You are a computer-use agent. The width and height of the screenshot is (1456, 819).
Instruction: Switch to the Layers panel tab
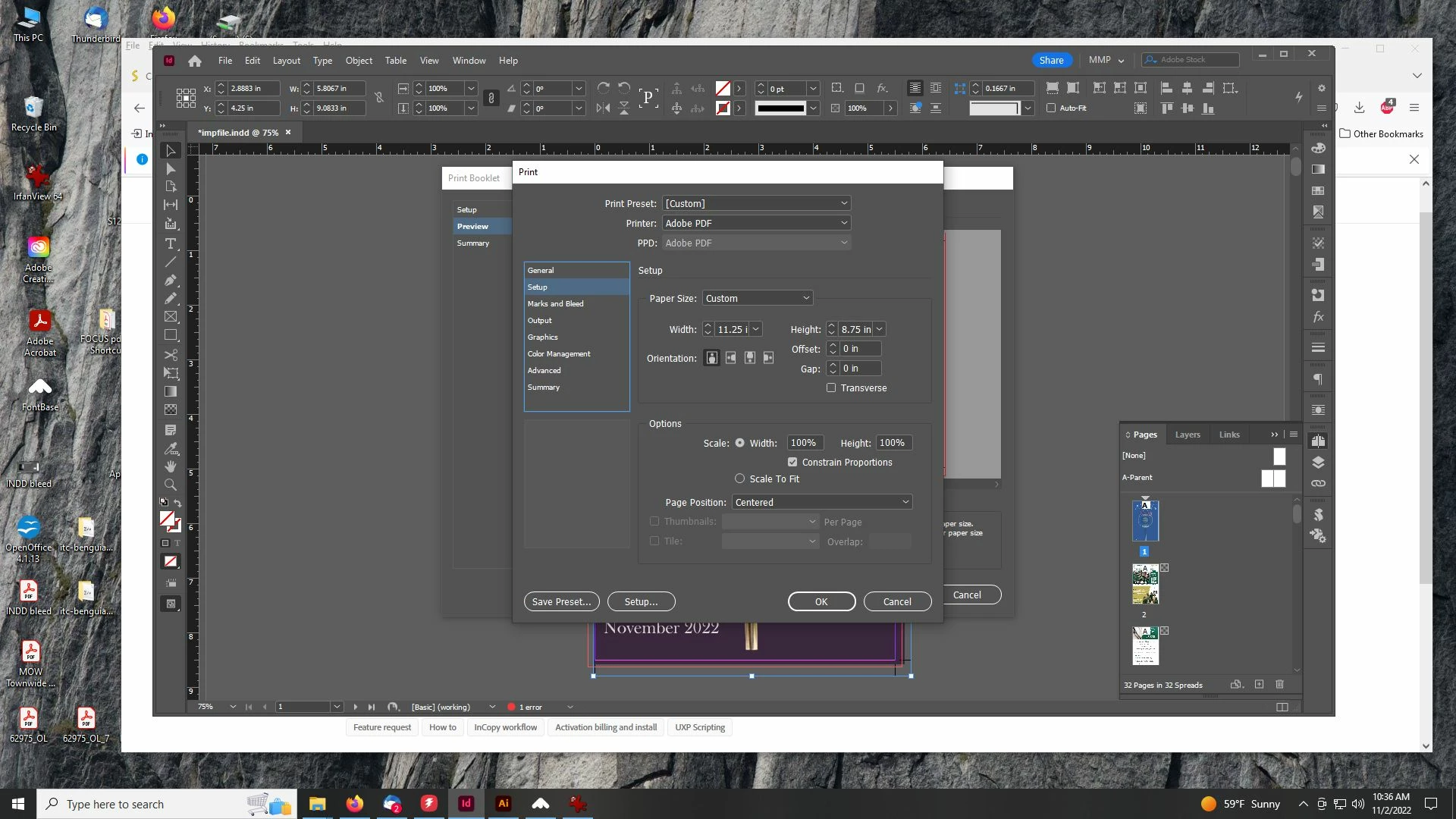click(1187, 435)
